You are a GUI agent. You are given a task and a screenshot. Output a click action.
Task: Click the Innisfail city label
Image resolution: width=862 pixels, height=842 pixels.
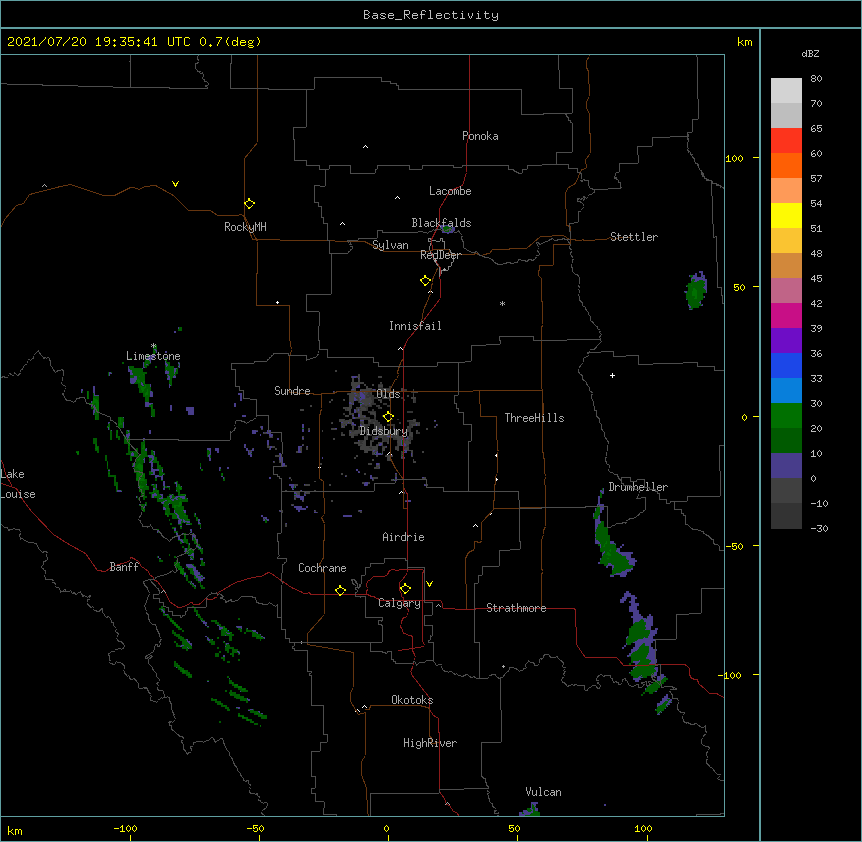[415, 326]
